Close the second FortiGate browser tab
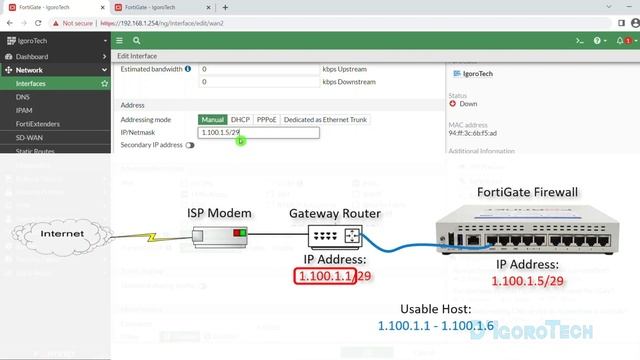This screenshot has height=360, width=640. pyautogui.click(x=209, y=7)
